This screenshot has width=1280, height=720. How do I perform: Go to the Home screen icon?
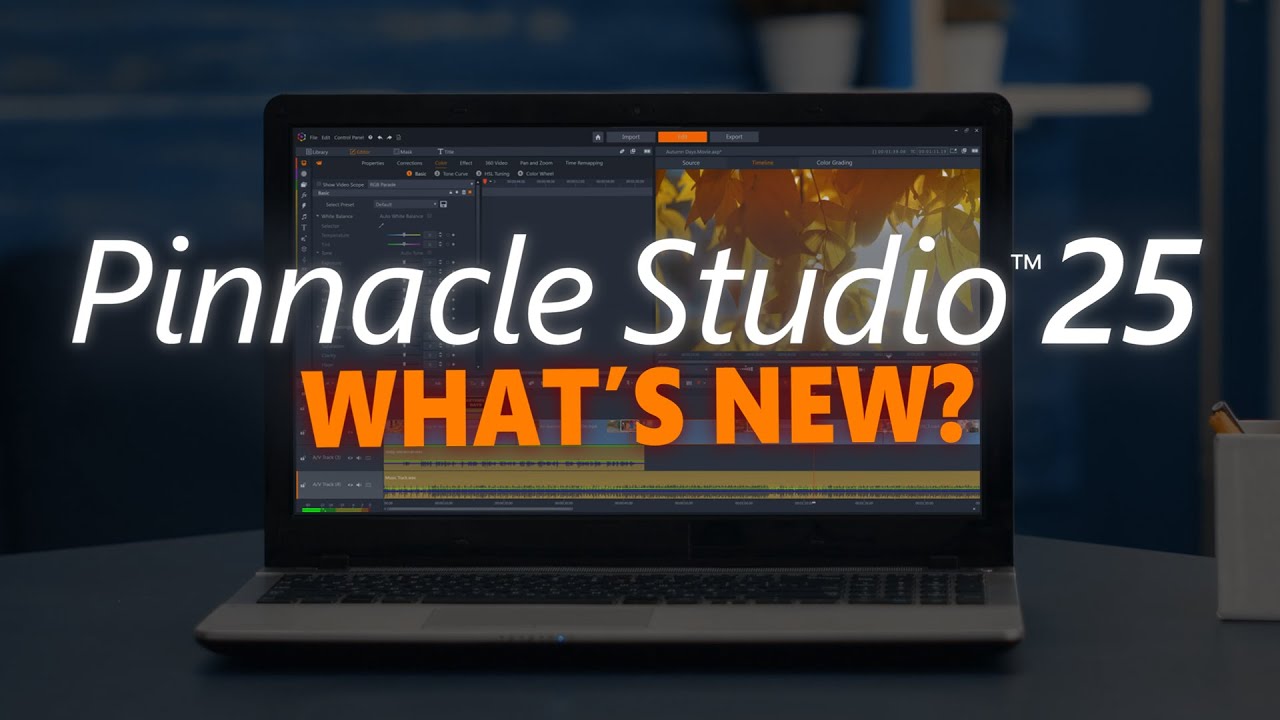click(598, 137)
